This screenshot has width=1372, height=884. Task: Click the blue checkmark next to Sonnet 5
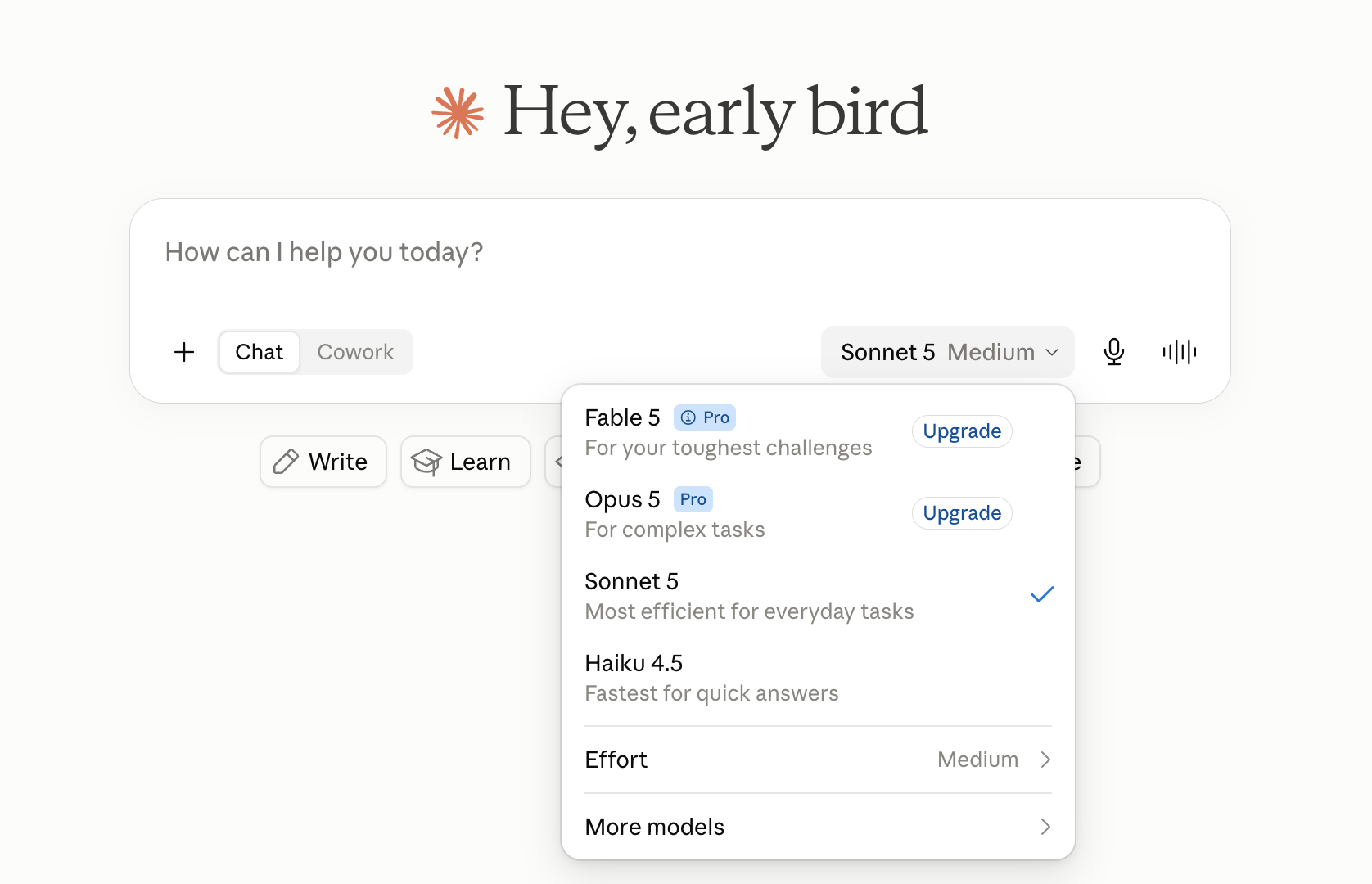[1041, 595]
